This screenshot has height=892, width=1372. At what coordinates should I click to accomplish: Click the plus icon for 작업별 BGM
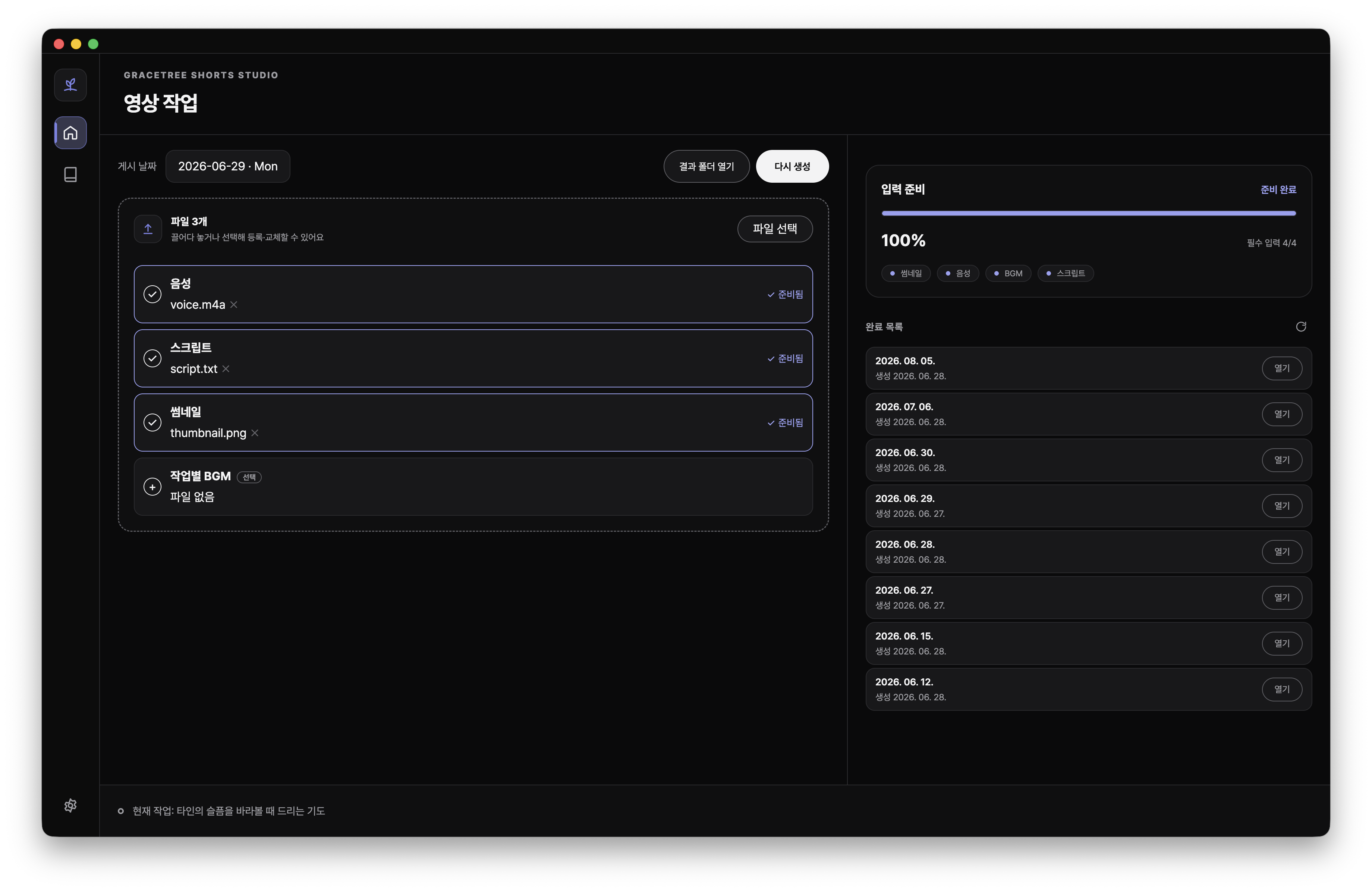click(x=152, y=487)
